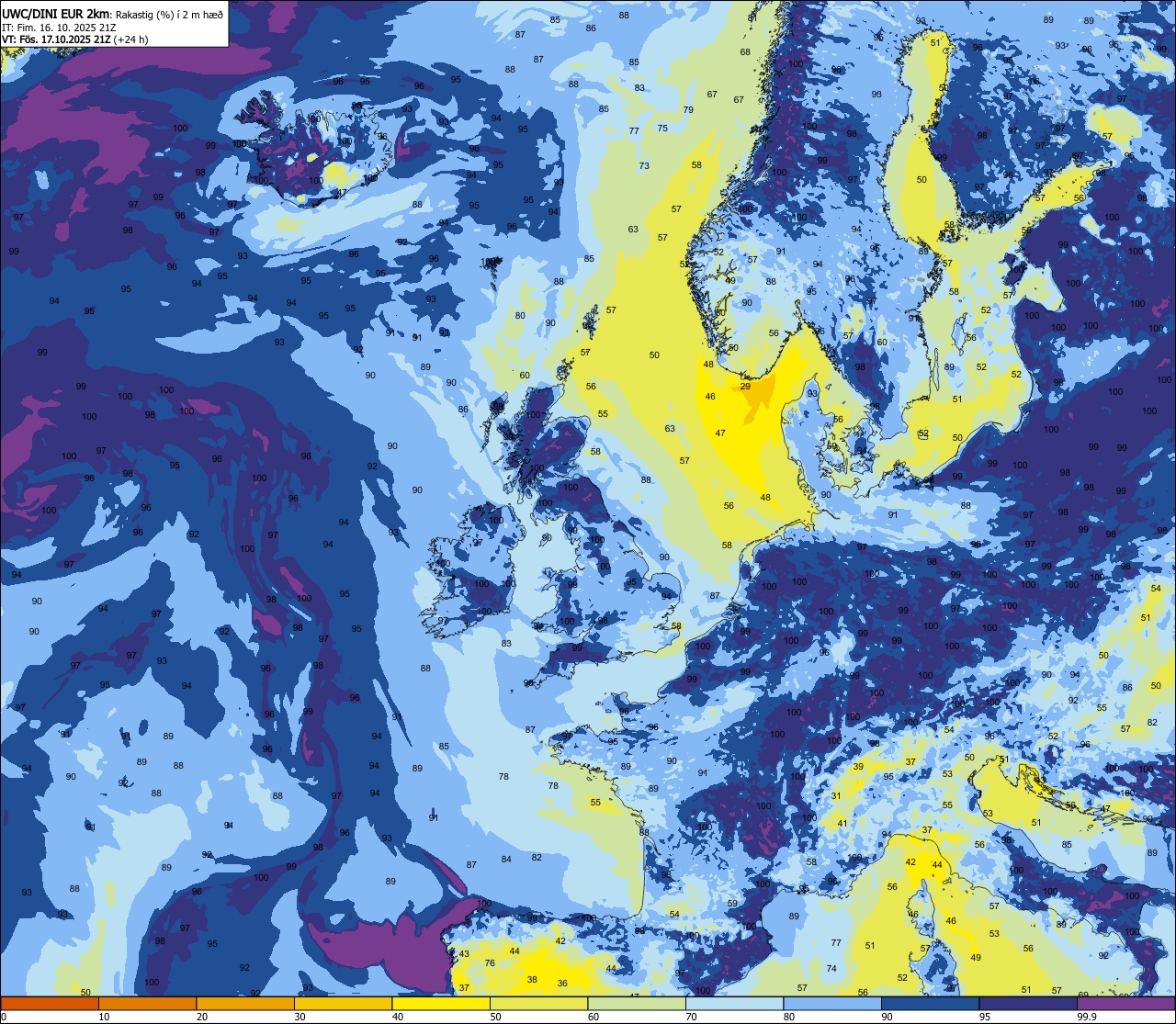Screen dimensions: 1176x1024
Task: Click the legend swatch between 30 and 40
Action: pos(343,1003)
